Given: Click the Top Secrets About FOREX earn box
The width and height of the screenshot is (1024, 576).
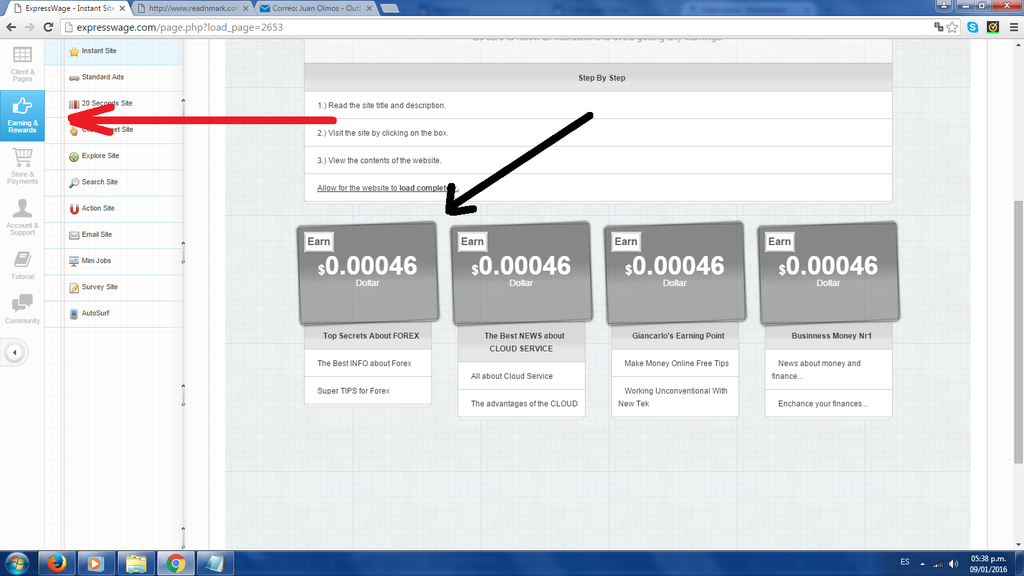Looking at the screenshot, I should pyautogui.click(x=368, y=273).
